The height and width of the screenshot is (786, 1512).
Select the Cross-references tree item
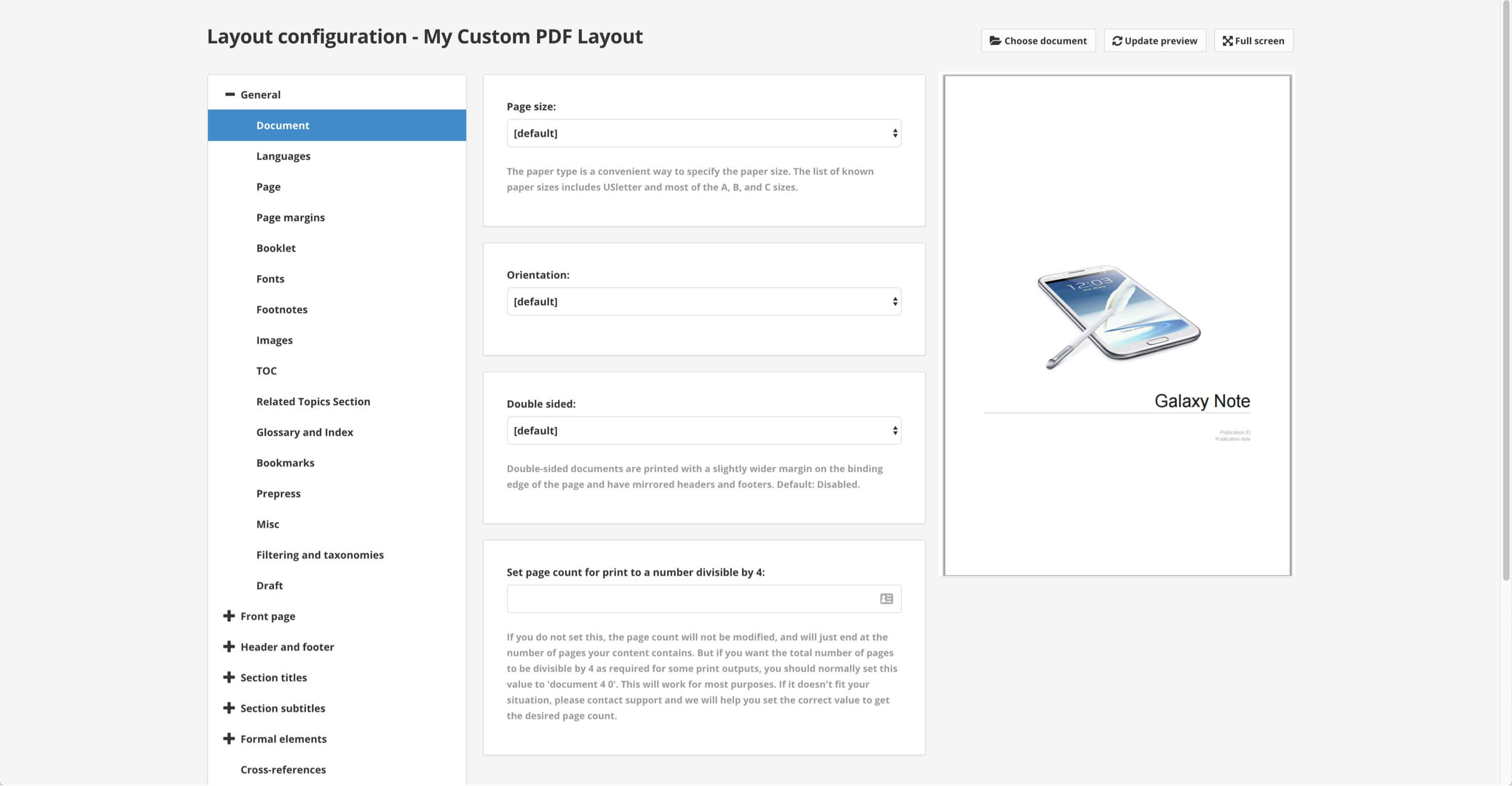283,770
